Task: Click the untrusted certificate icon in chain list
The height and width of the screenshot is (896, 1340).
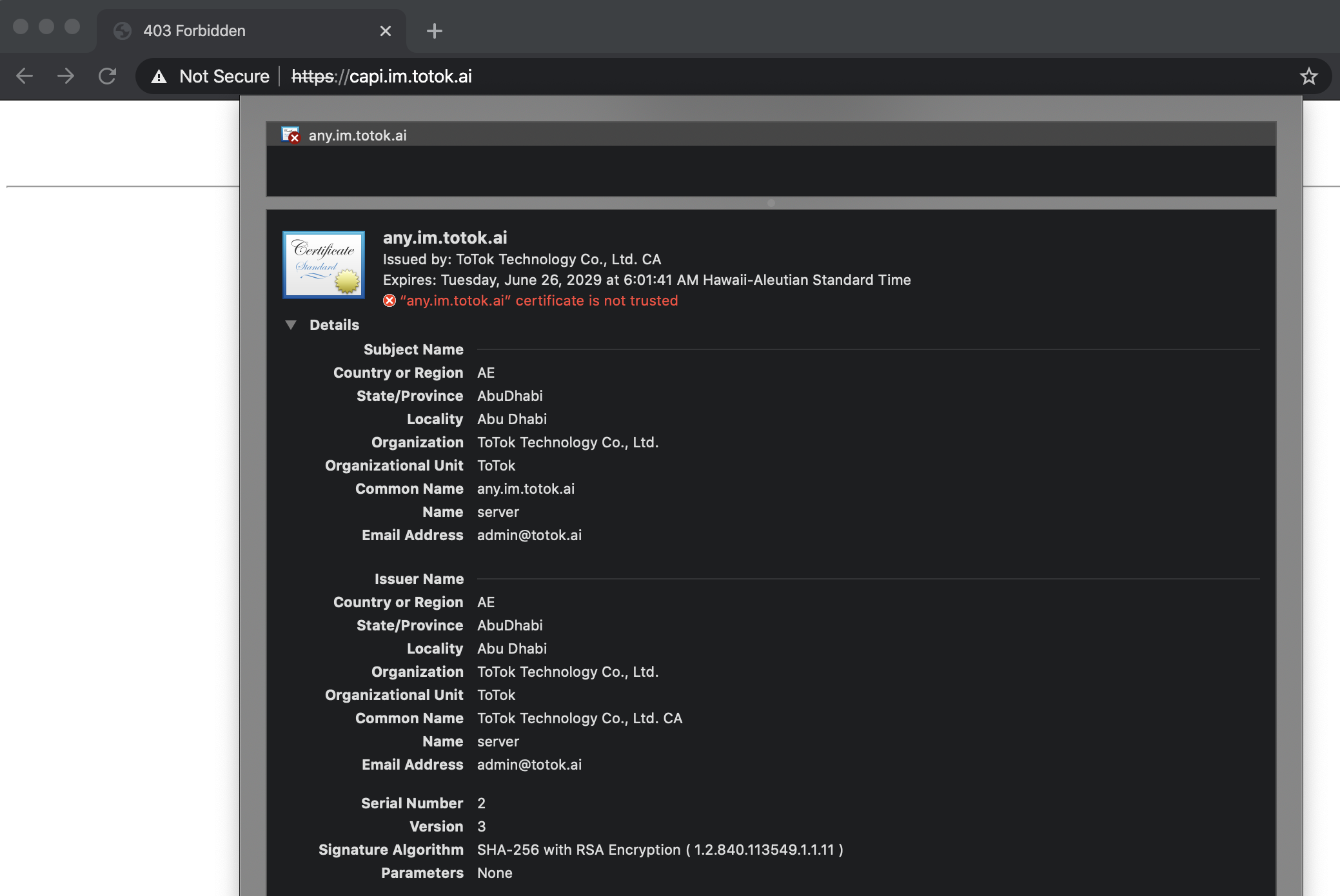Action: pos(291,135)
